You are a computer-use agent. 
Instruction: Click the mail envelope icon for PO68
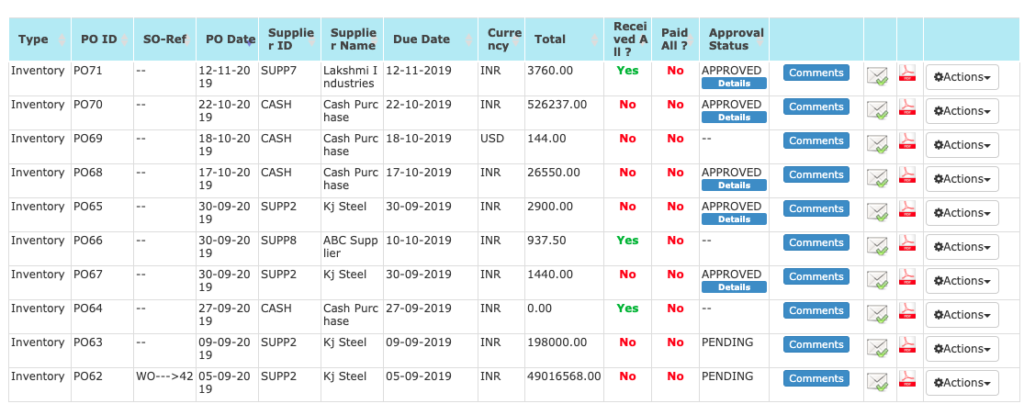click(x=878, y=178)
